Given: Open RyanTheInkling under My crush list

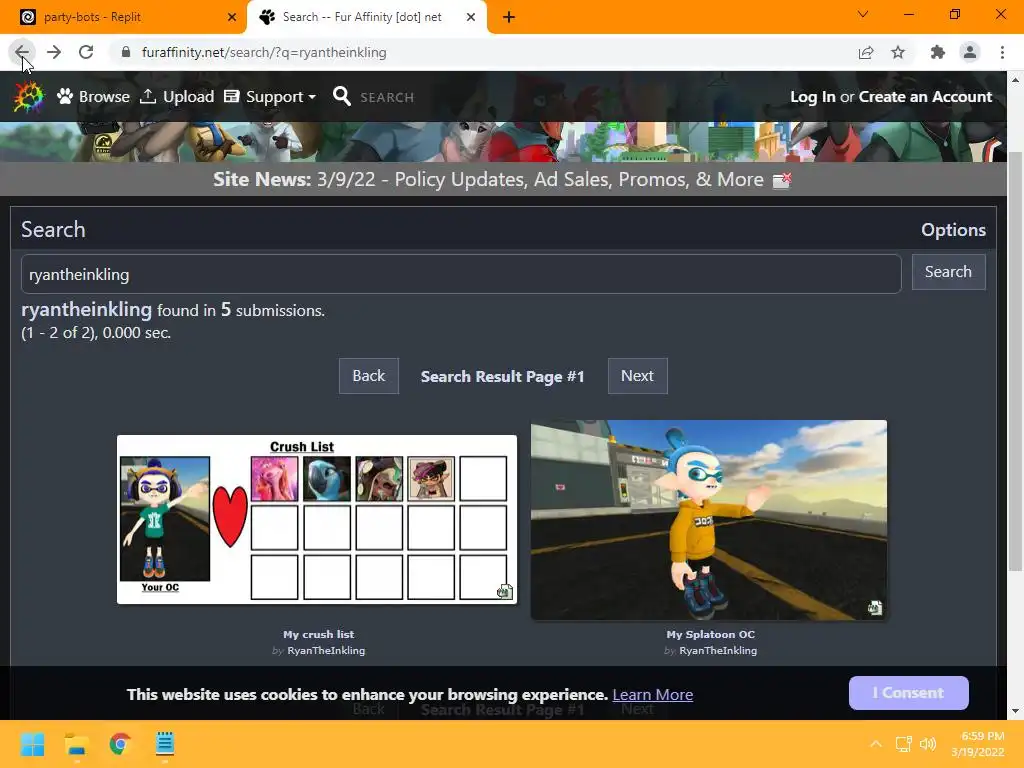Looking at the screenshot, I should tap(326, 650).
